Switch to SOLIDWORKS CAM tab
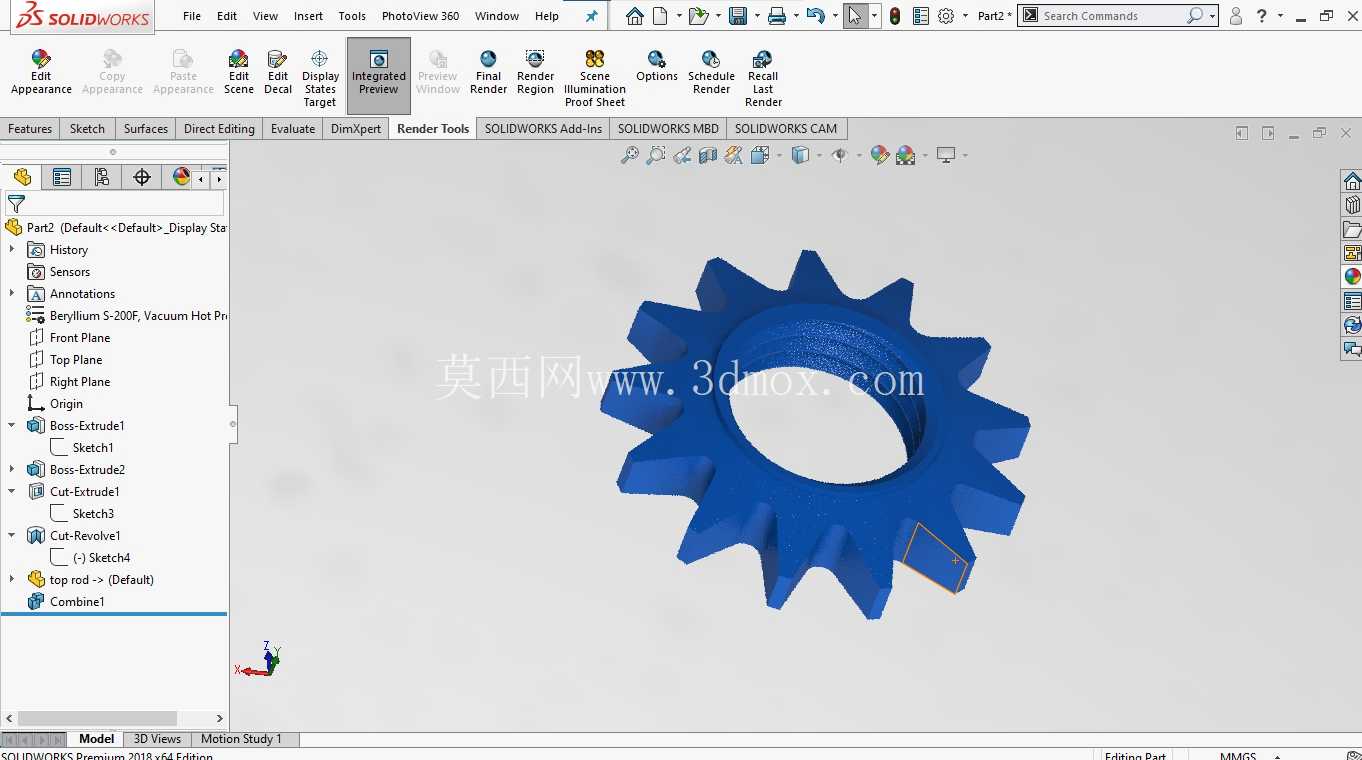The height and width of the screenshot is (760, 1362). (x=786, y=129)
